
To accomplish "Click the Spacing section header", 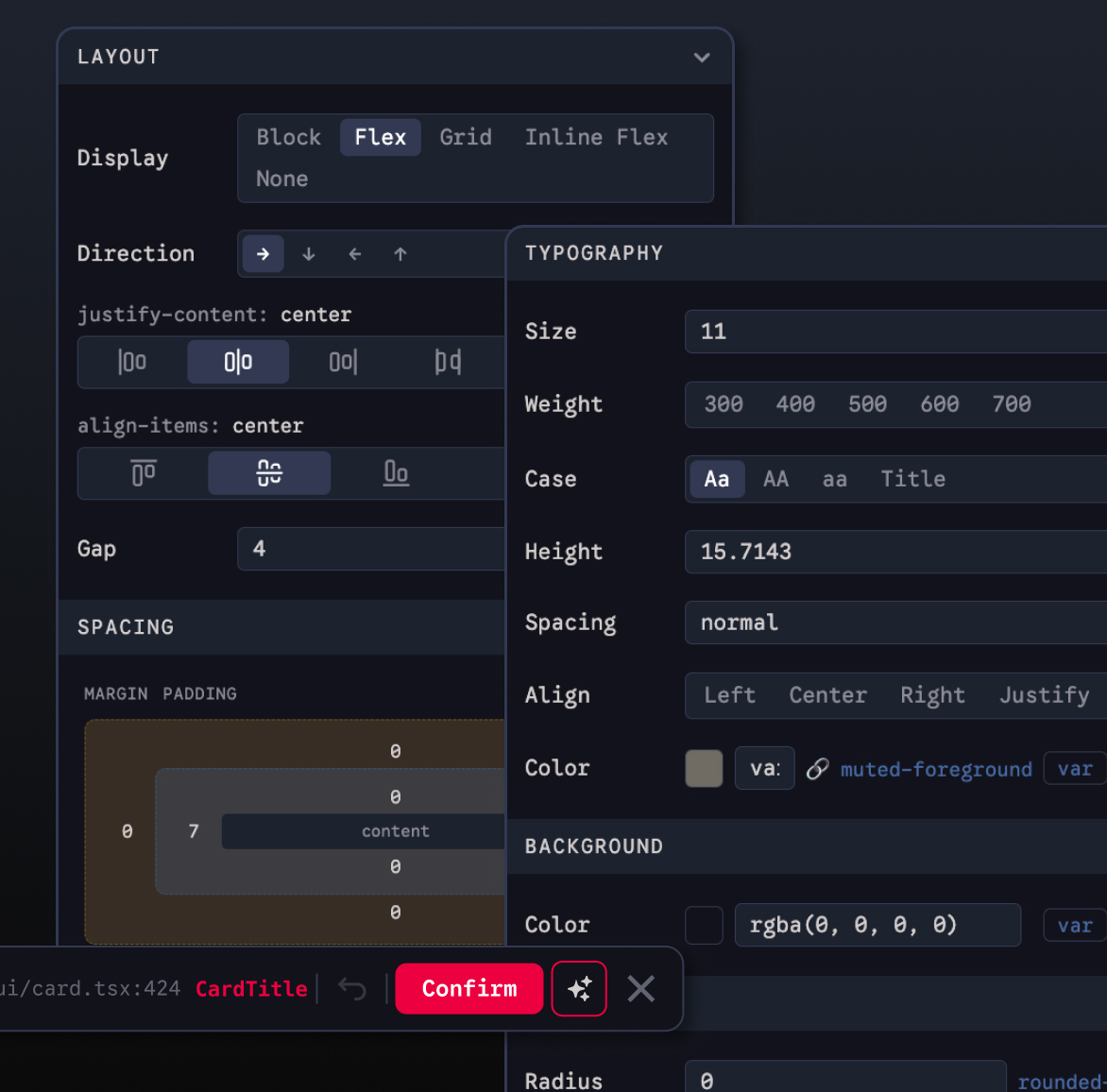I will [282, 627].
